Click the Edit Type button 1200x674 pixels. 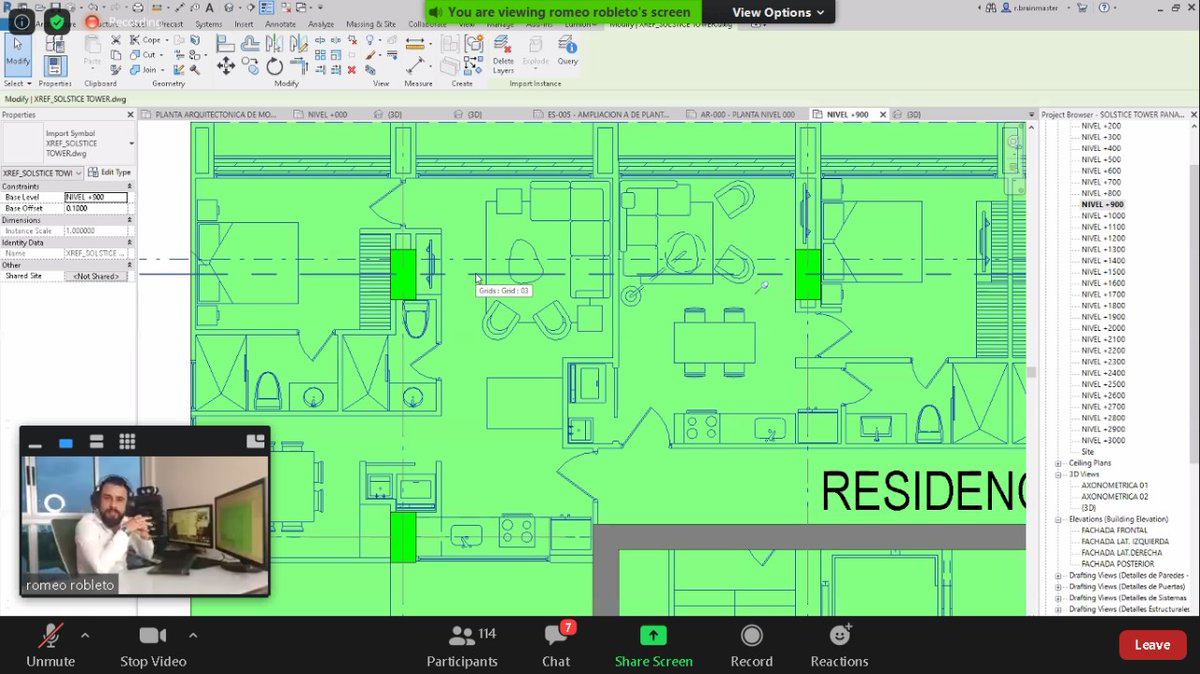click(110, 172)
